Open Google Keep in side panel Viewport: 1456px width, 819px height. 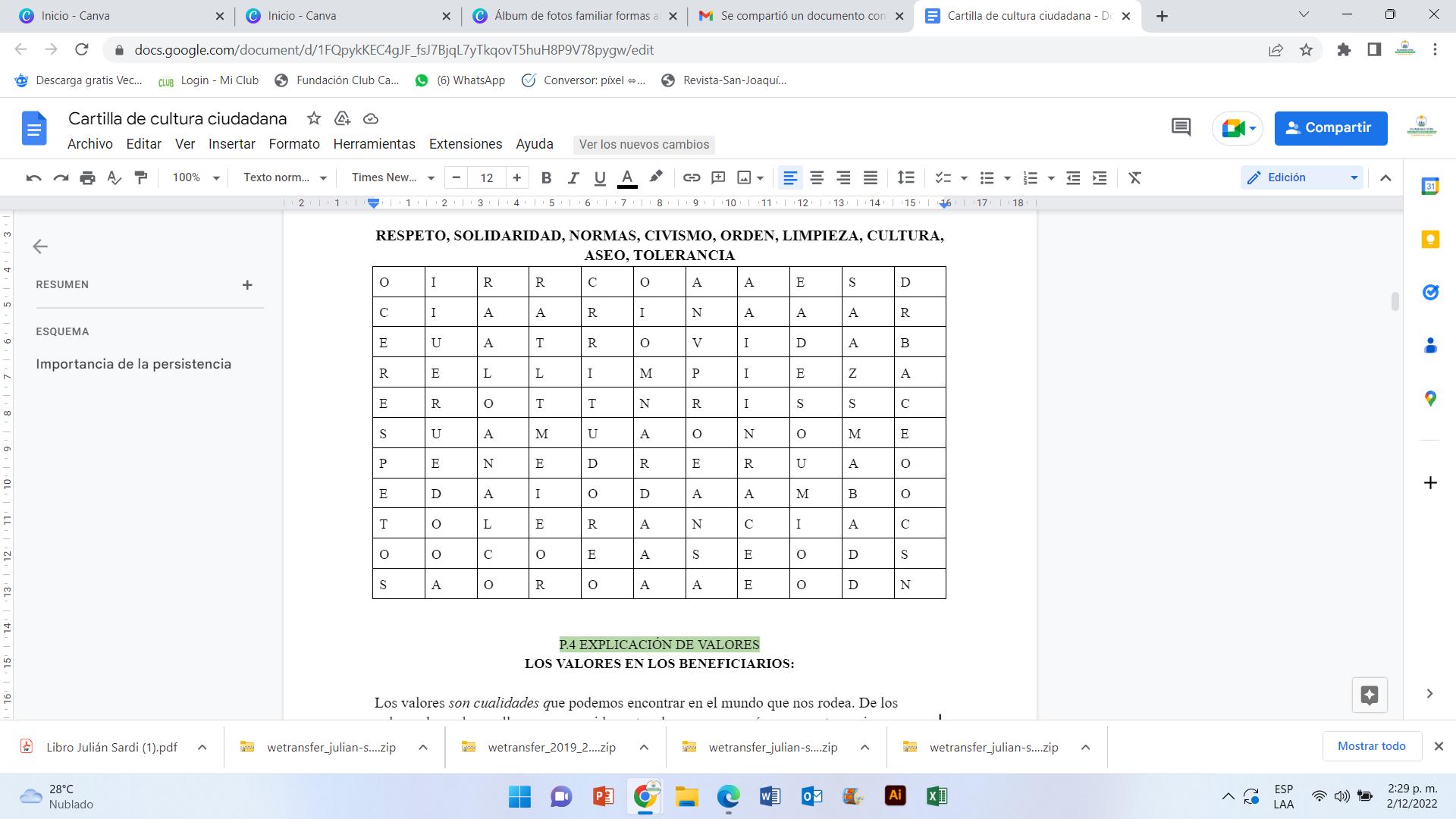point(1430,240)
